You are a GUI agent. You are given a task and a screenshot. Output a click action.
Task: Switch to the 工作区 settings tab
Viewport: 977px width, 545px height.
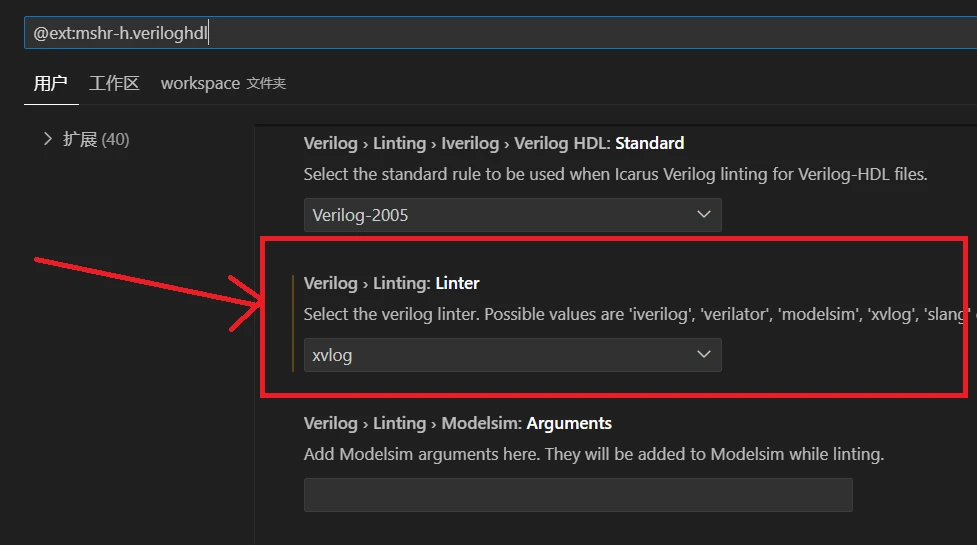coord(114,83)
